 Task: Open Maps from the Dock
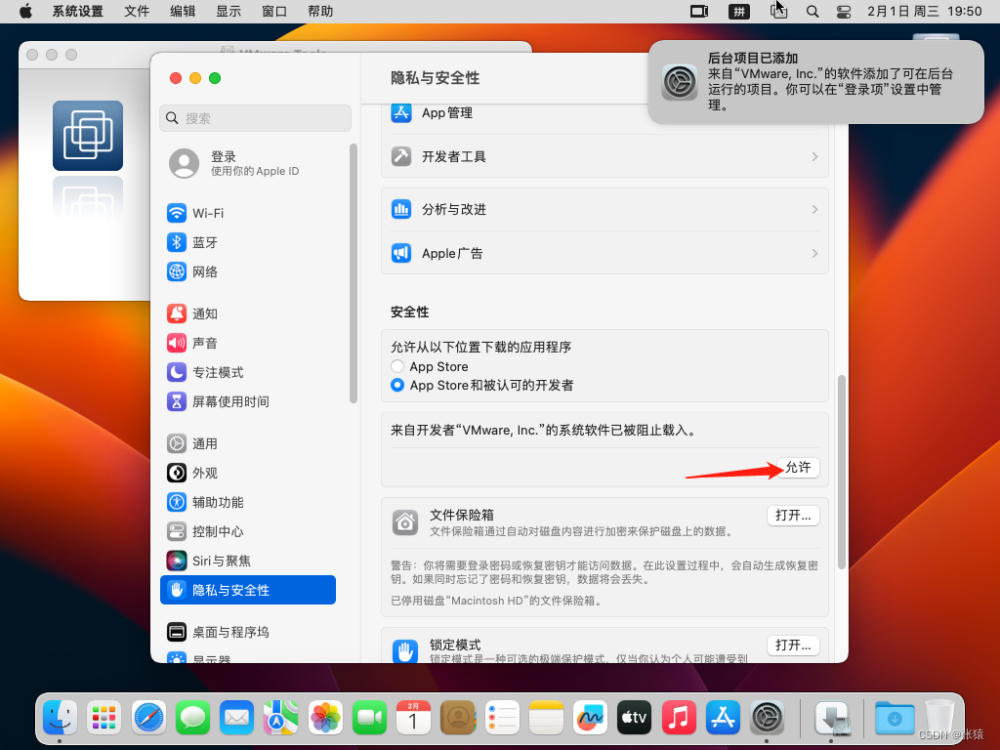tap(281, 717)
